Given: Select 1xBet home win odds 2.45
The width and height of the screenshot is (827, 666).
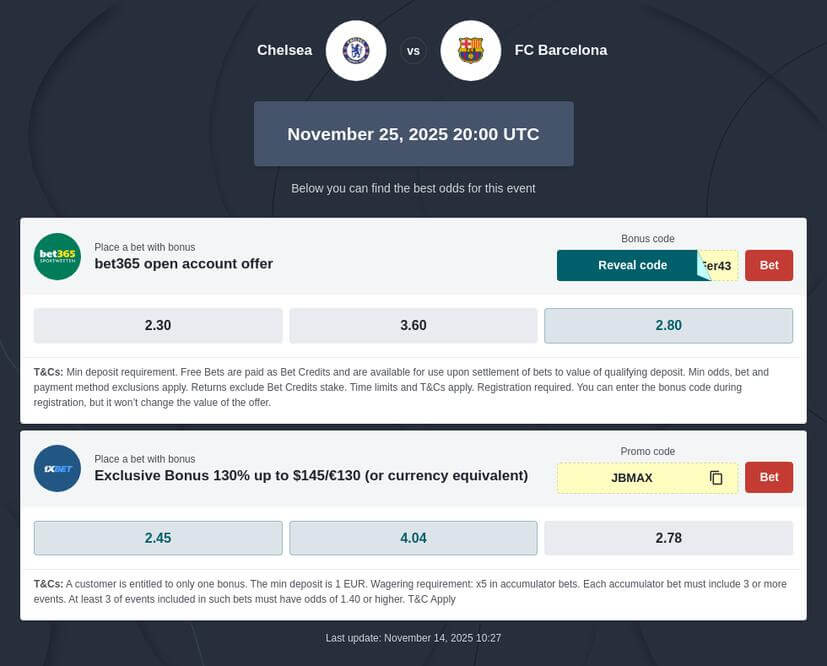Looking at the screenshot, I should click(x=158, y=538).
